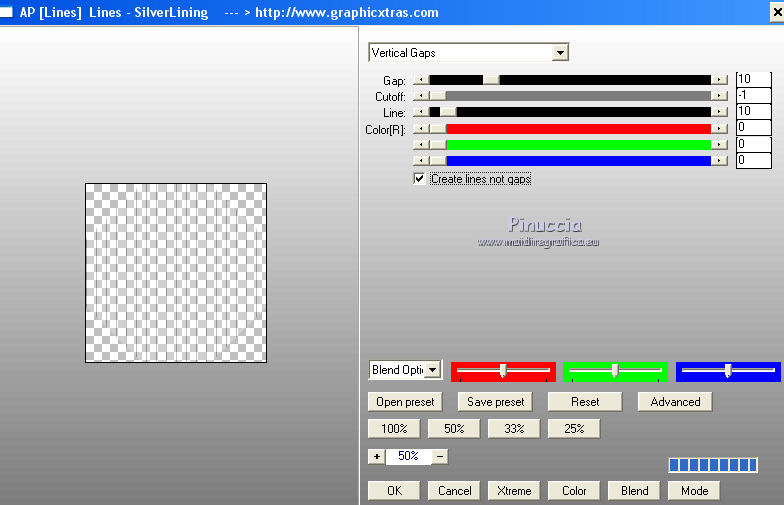
Task: Expand the Blend Options dropdown
Action: tap(433, 370)
